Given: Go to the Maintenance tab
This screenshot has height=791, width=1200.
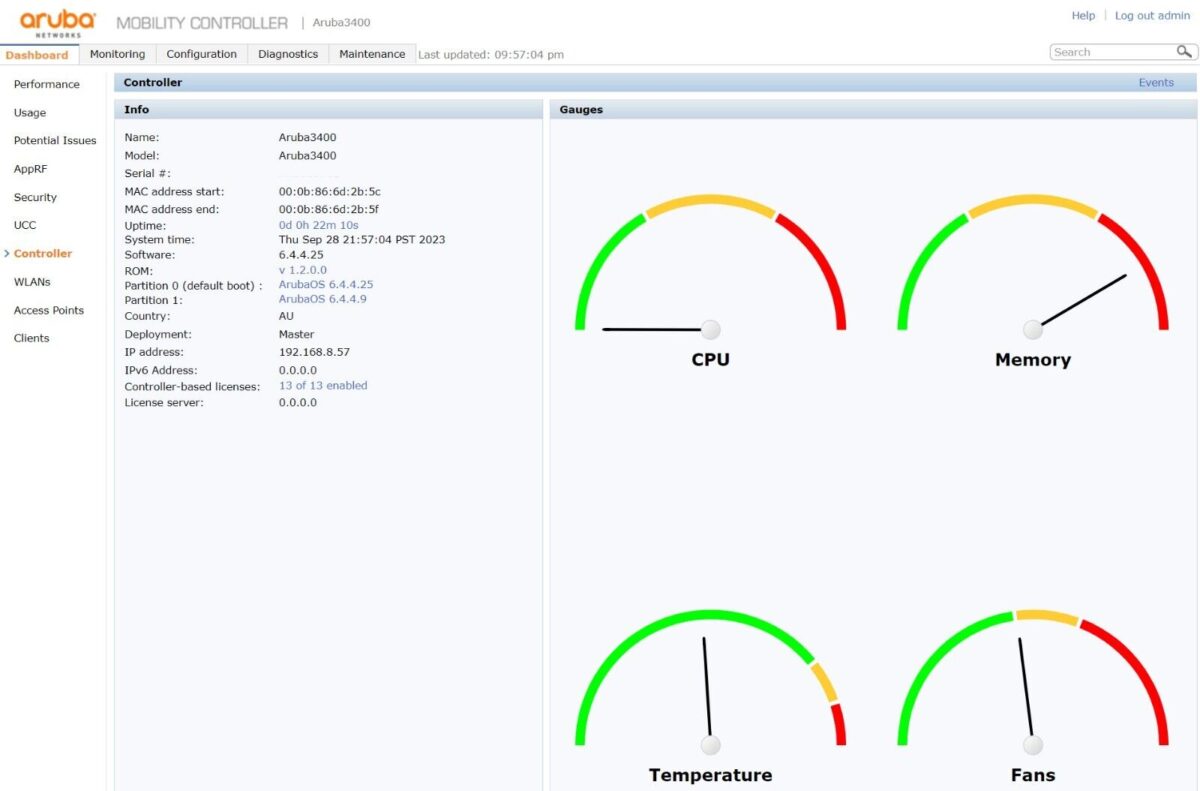Looking at the screenshot, I should pos(372,54).
